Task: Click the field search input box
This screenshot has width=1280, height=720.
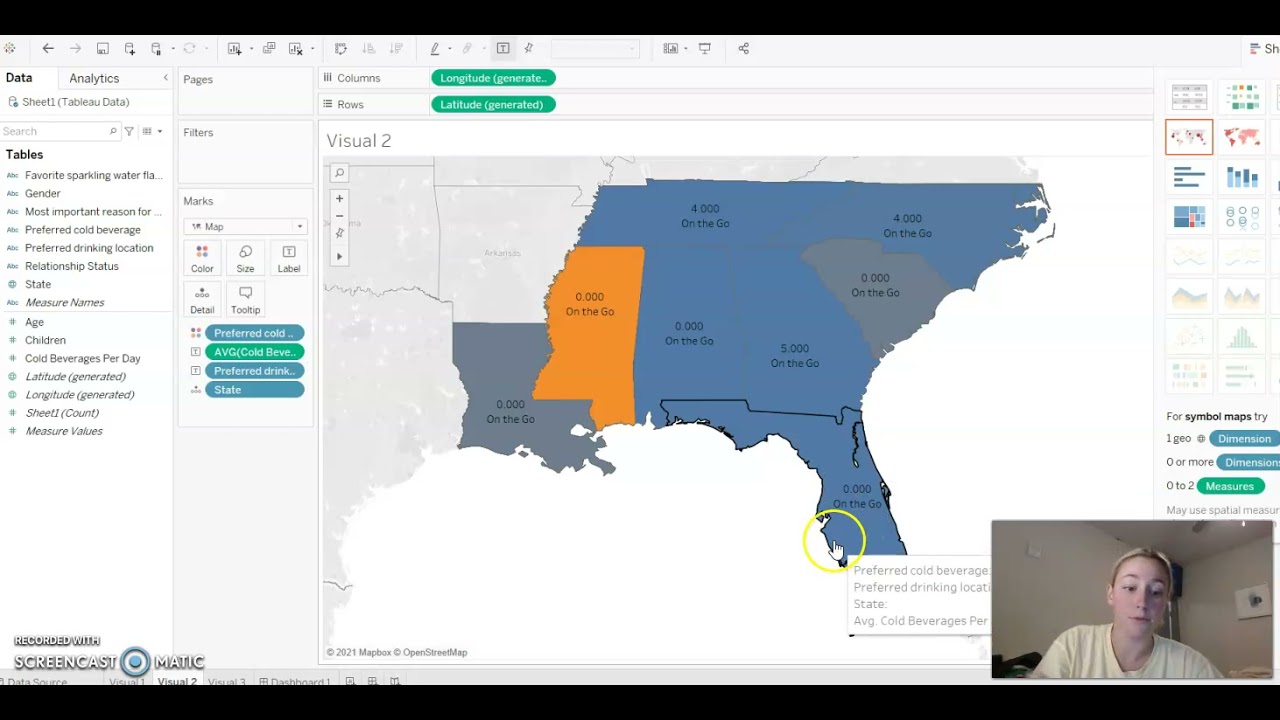Action: (x=58, y=131)
